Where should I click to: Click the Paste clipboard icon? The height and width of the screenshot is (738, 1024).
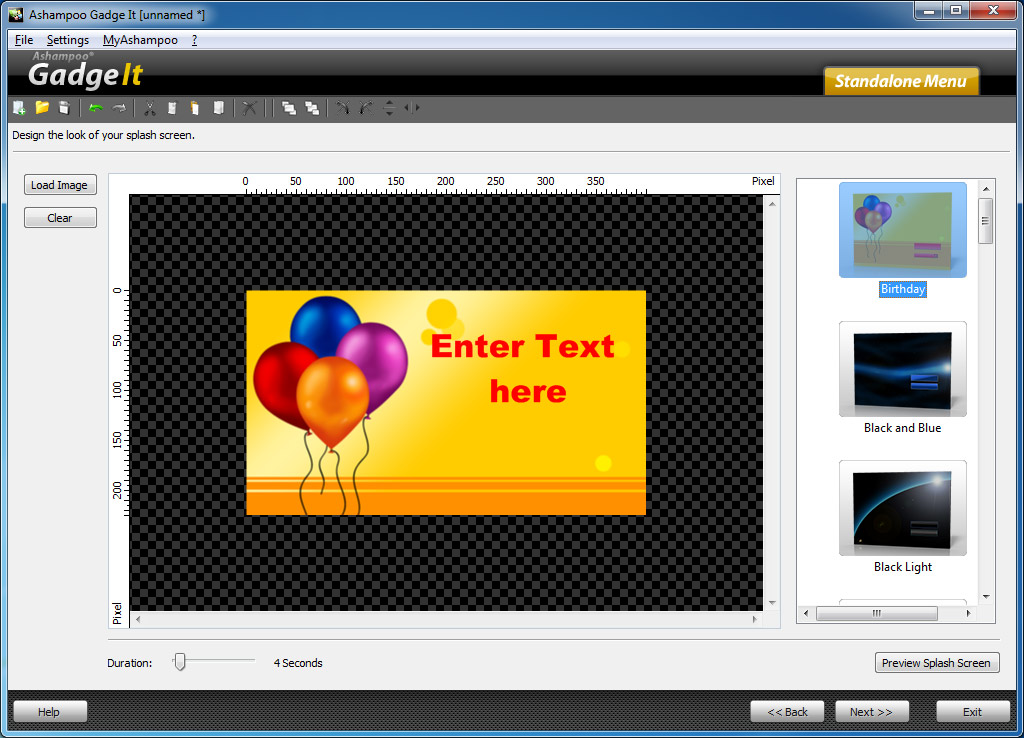(195, 108)
